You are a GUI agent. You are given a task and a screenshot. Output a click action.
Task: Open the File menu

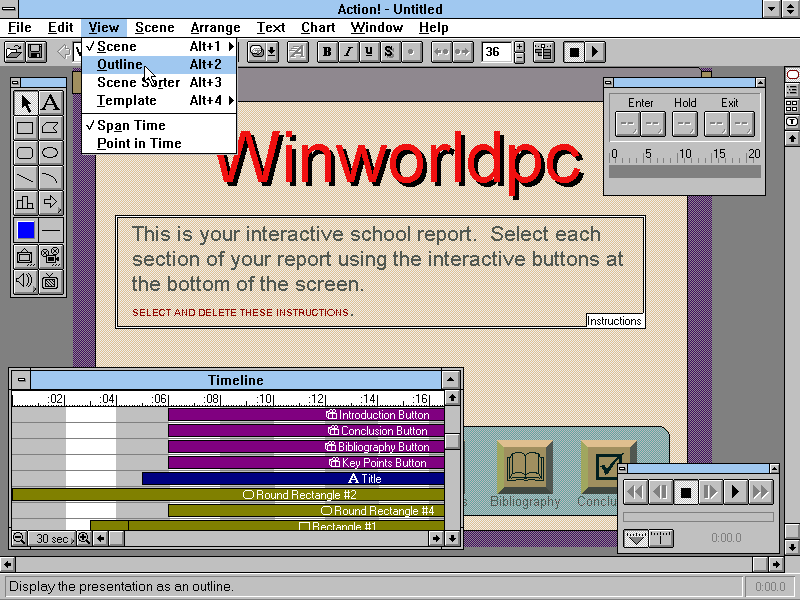[x=20, y=28]
